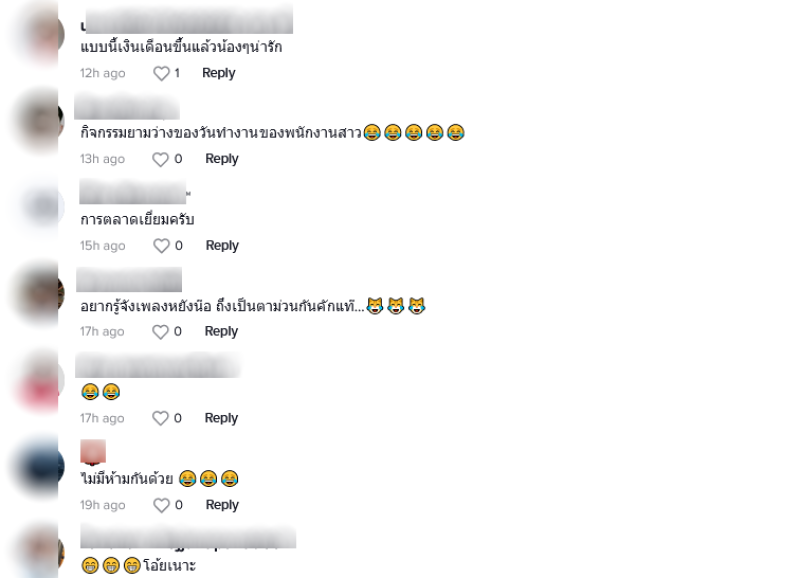Open avatar of the 15h ago commenter
Image resolution: width=800 pixels, height=578 pixels.
click(x=40, y=207)
